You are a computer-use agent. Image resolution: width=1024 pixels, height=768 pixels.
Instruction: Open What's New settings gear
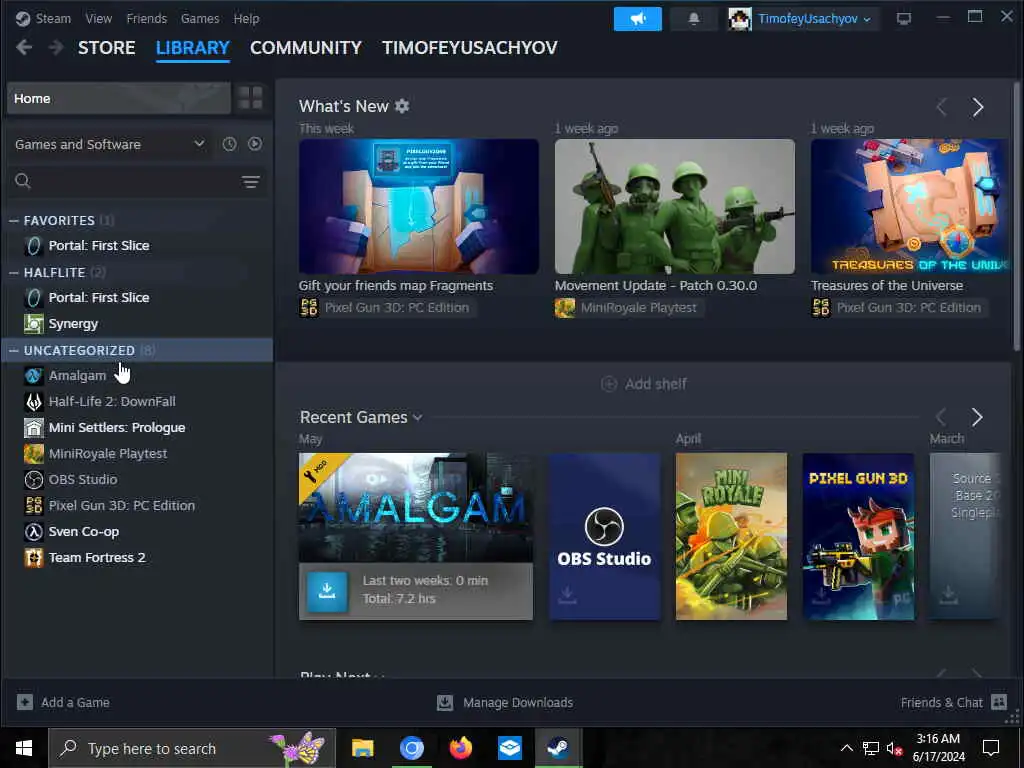coord(402,106)
